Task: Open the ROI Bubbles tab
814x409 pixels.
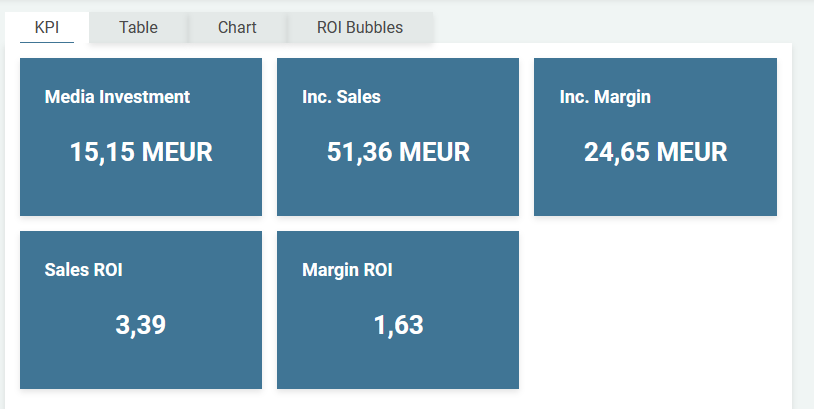Action: pos(360,28)
